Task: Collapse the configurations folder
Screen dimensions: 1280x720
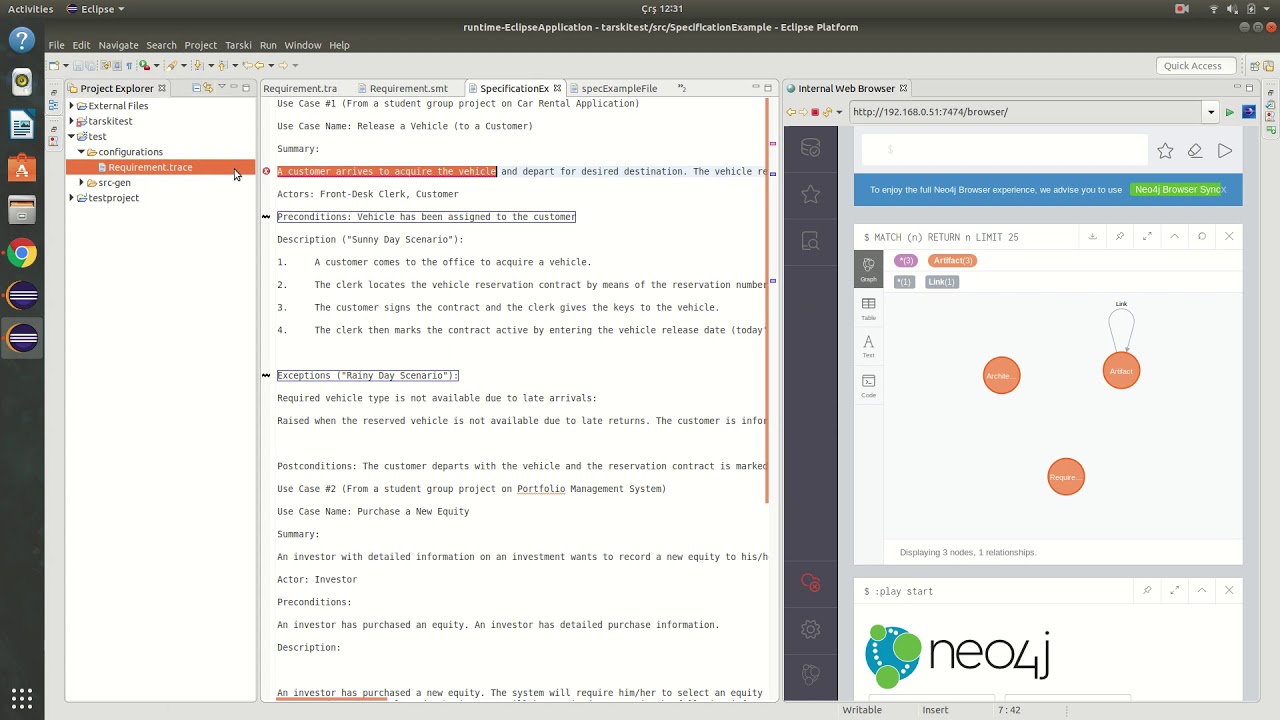Action: tap(81, 152)
